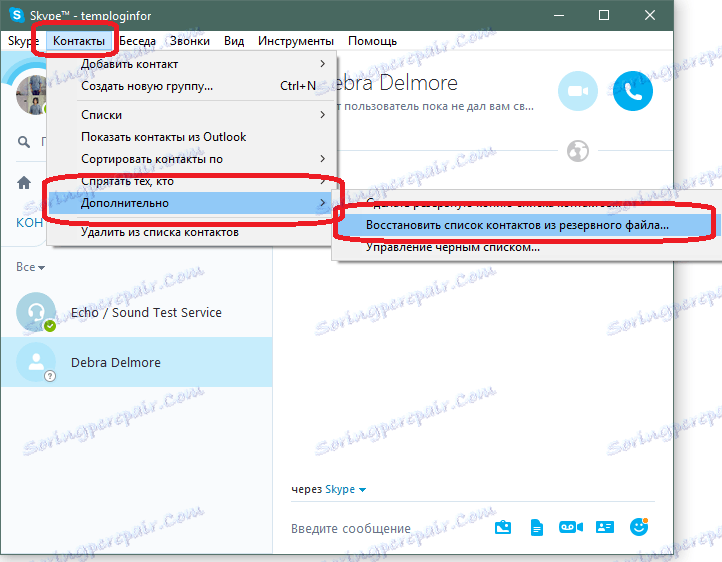Maximize the Skype window
Image resolution: width=722 pixels, height=562 pixels.
(x=604, y=15)
